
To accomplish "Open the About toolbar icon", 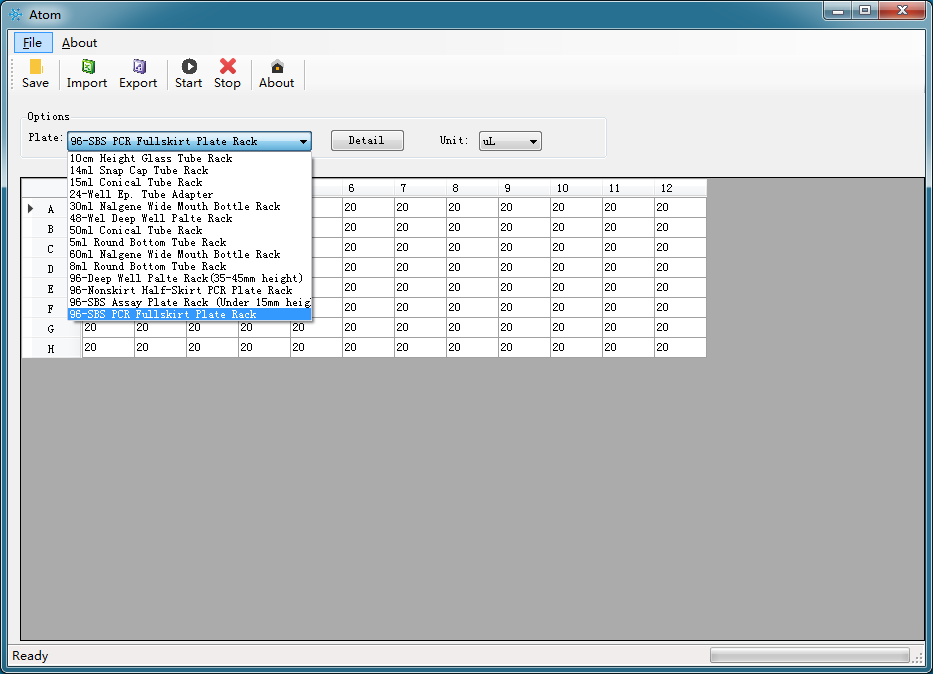I will pyautogui.click(x=276, y=73).
